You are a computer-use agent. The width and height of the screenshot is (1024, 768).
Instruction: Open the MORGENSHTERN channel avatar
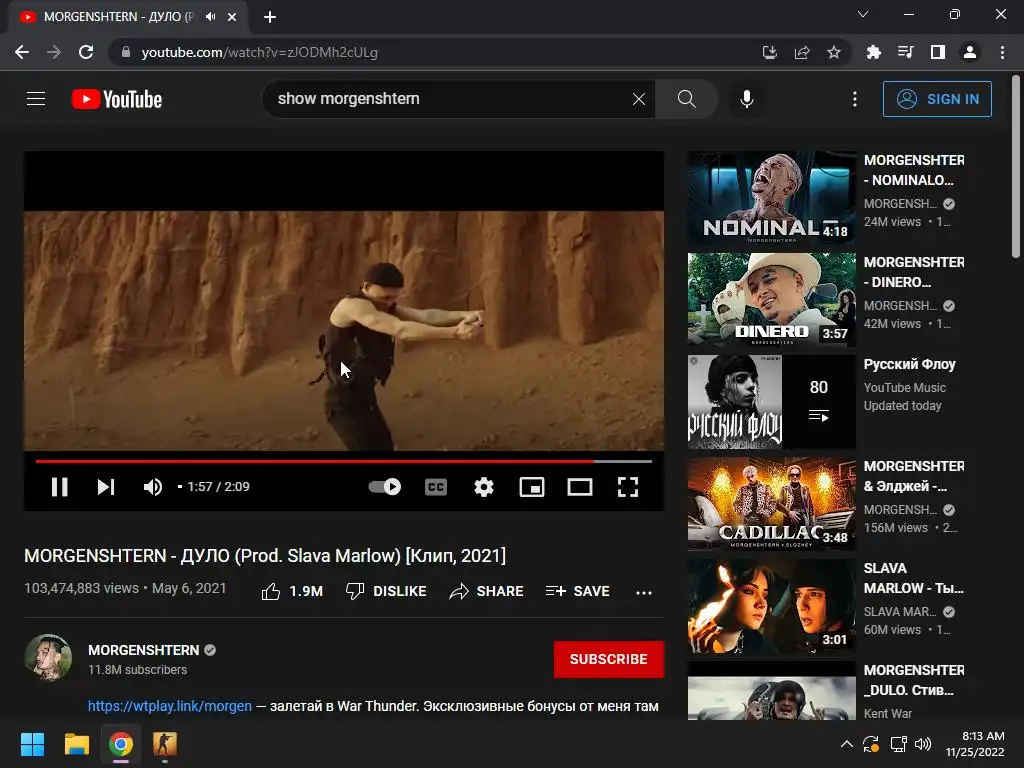(48, 657)
